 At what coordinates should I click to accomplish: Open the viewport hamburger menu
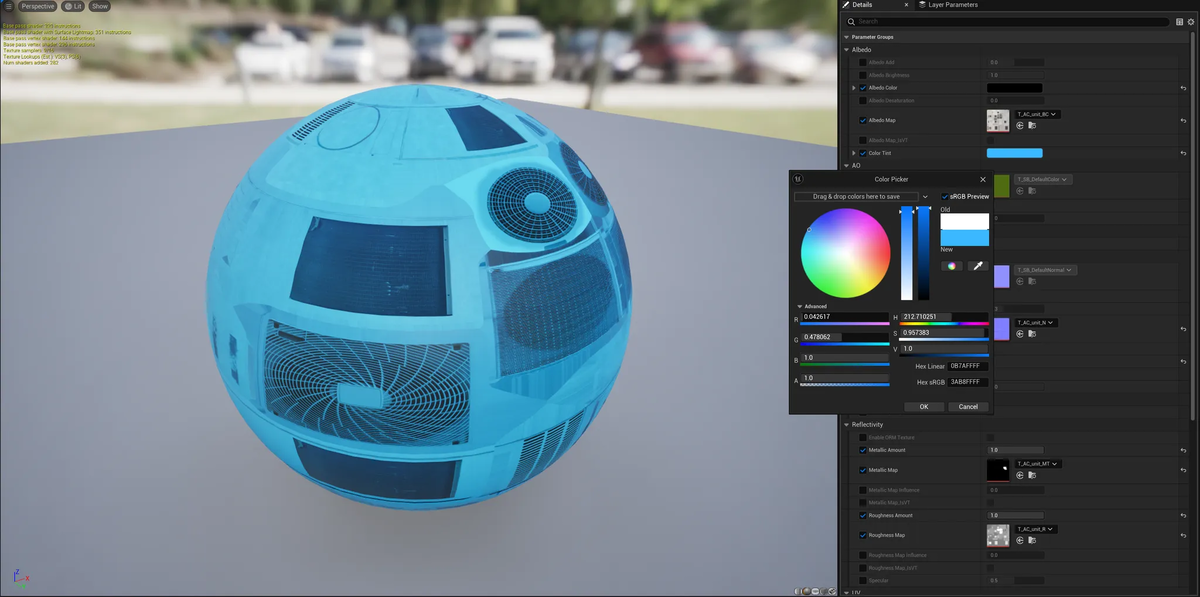coord(8,6)
